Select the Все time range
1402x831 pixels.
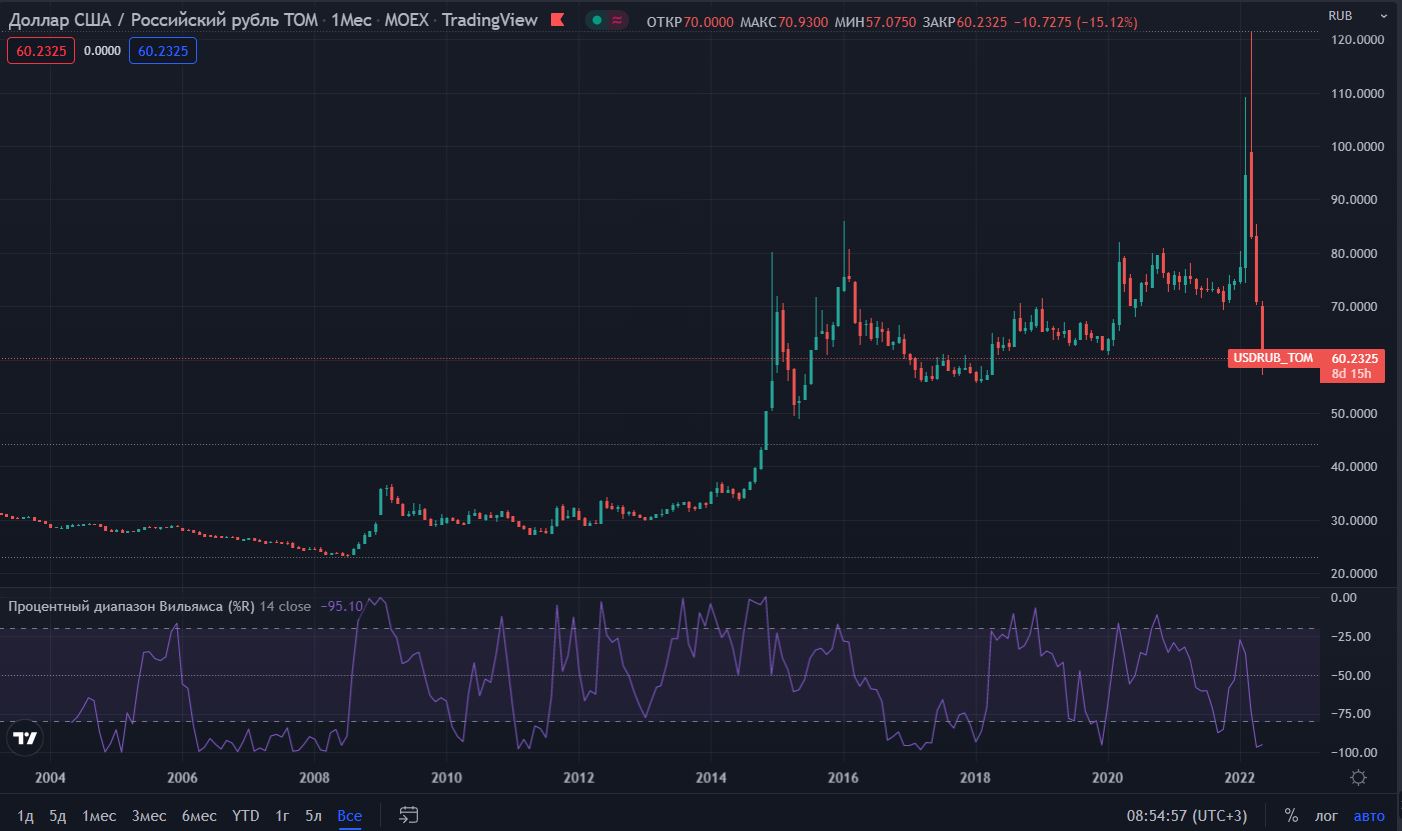click(349, 815)
